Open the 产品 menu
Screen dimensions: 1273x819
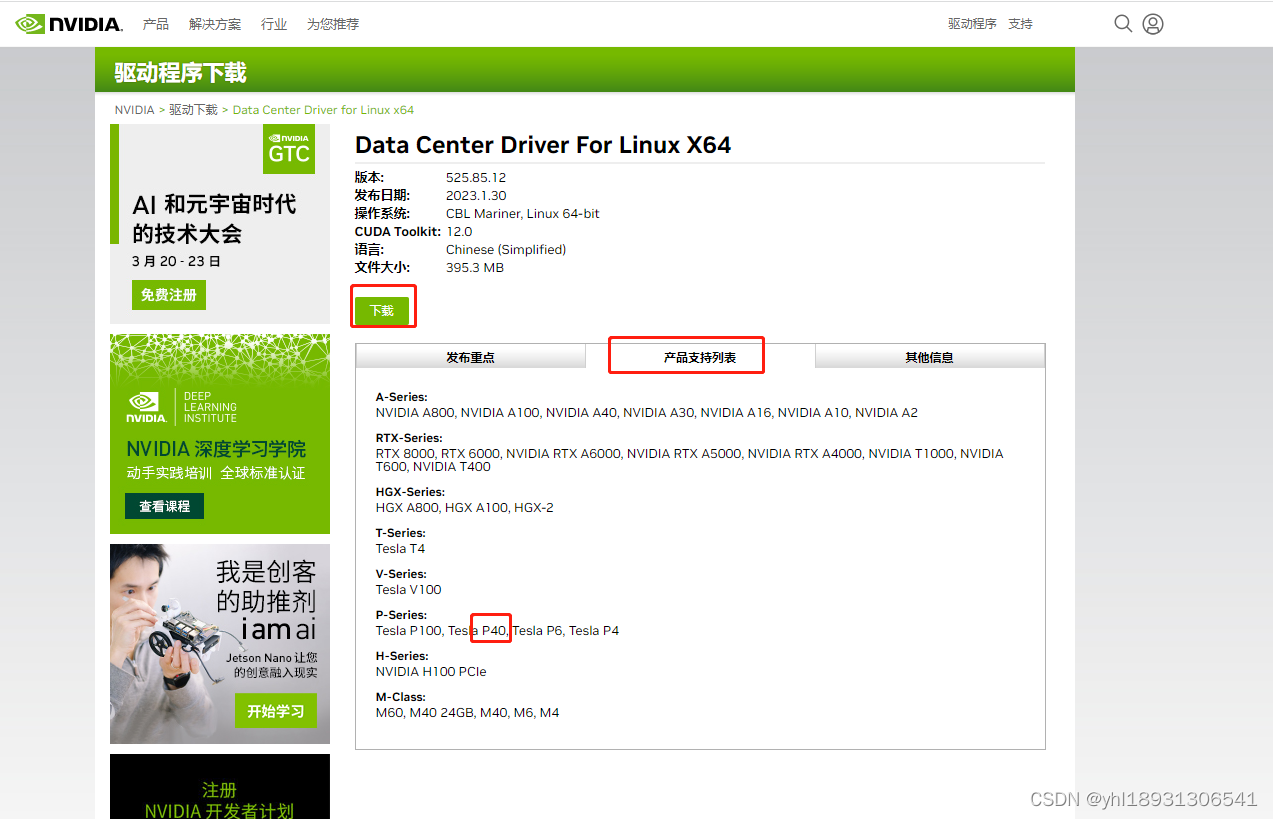[155, 23]
